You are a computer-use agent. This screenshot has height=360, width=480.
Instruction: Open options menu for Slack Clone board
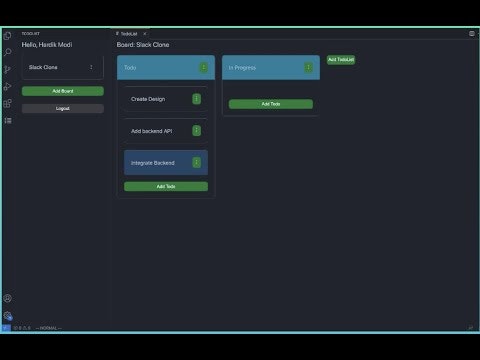coord(91,67)
